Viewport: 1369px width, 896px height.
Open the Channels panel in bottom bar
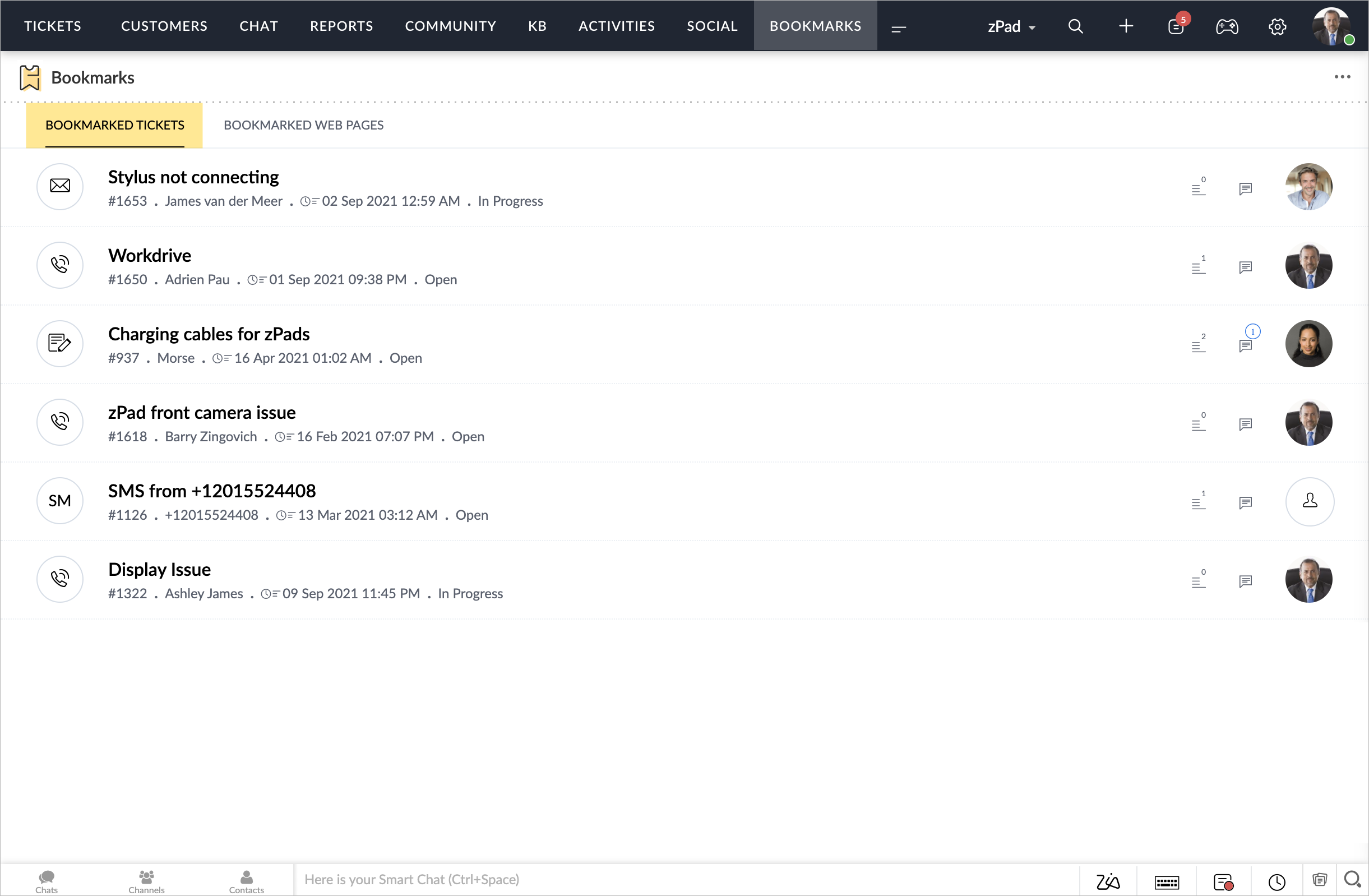[146, 881]
